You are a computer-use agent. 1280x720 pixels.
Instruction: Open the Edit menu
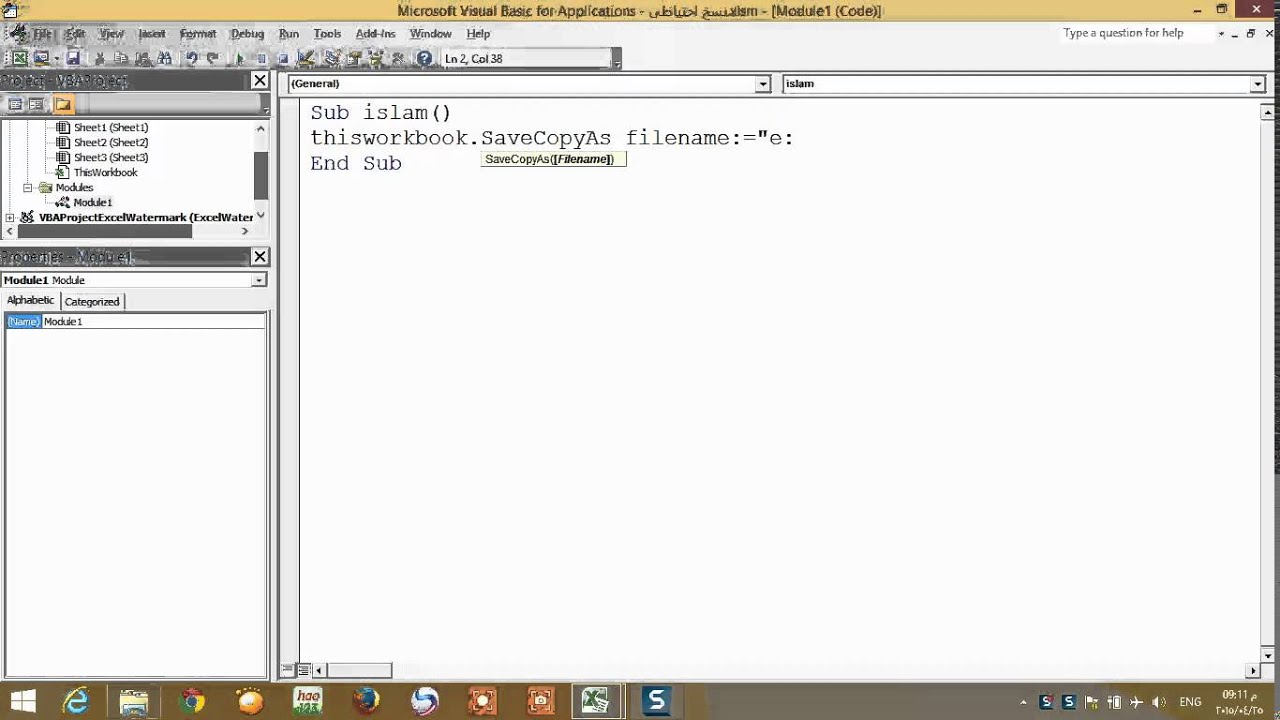click(76, 33)
